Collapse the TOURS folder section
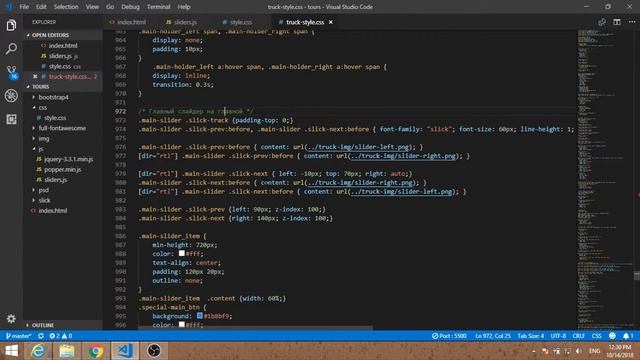This screenshot has height=360, width=640. [63, 87]
